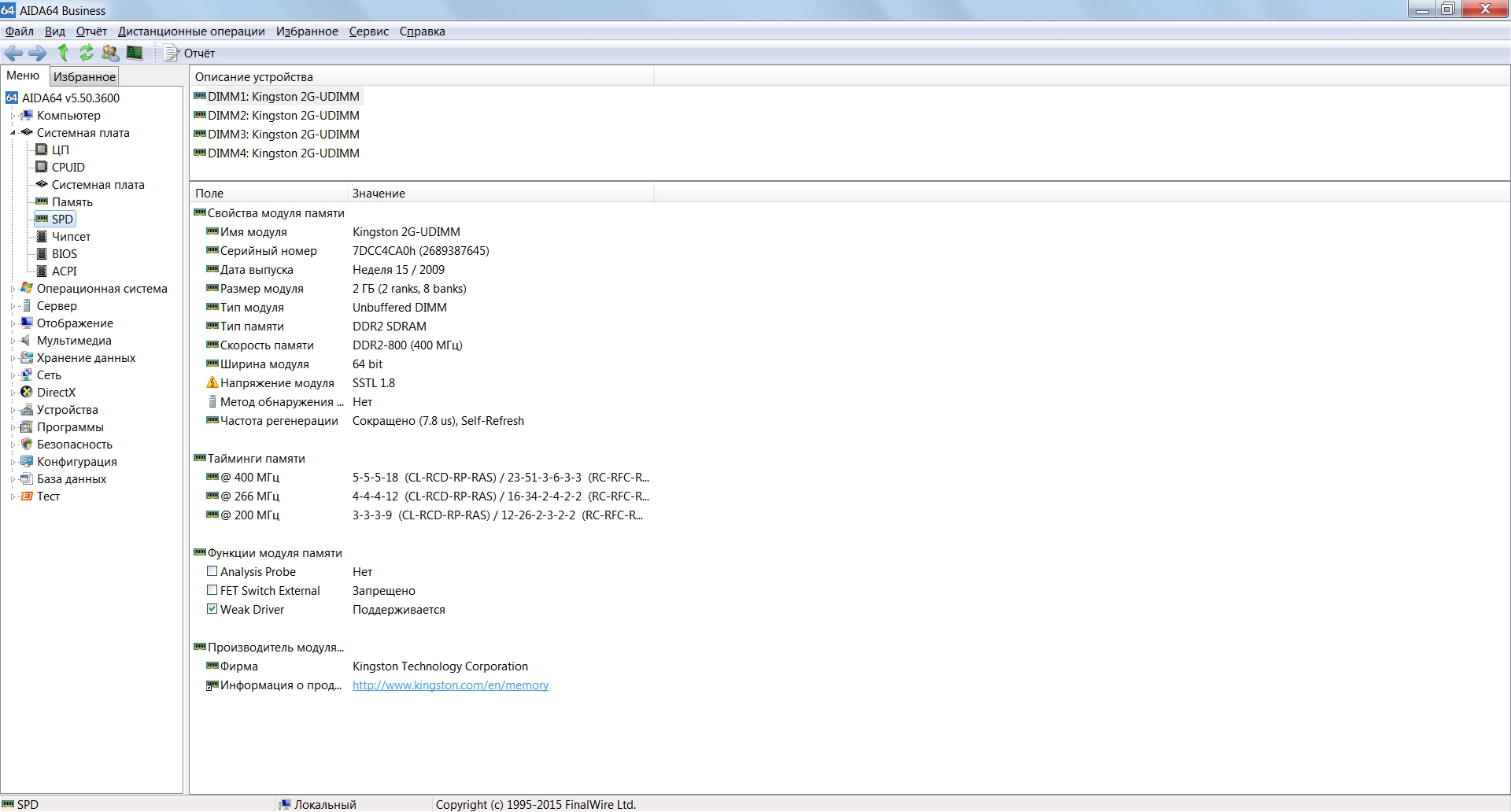The image size is (1511, 812).
Task: Click the AIDA64 v5.50.3600 root icon
Action: (12, 98)
